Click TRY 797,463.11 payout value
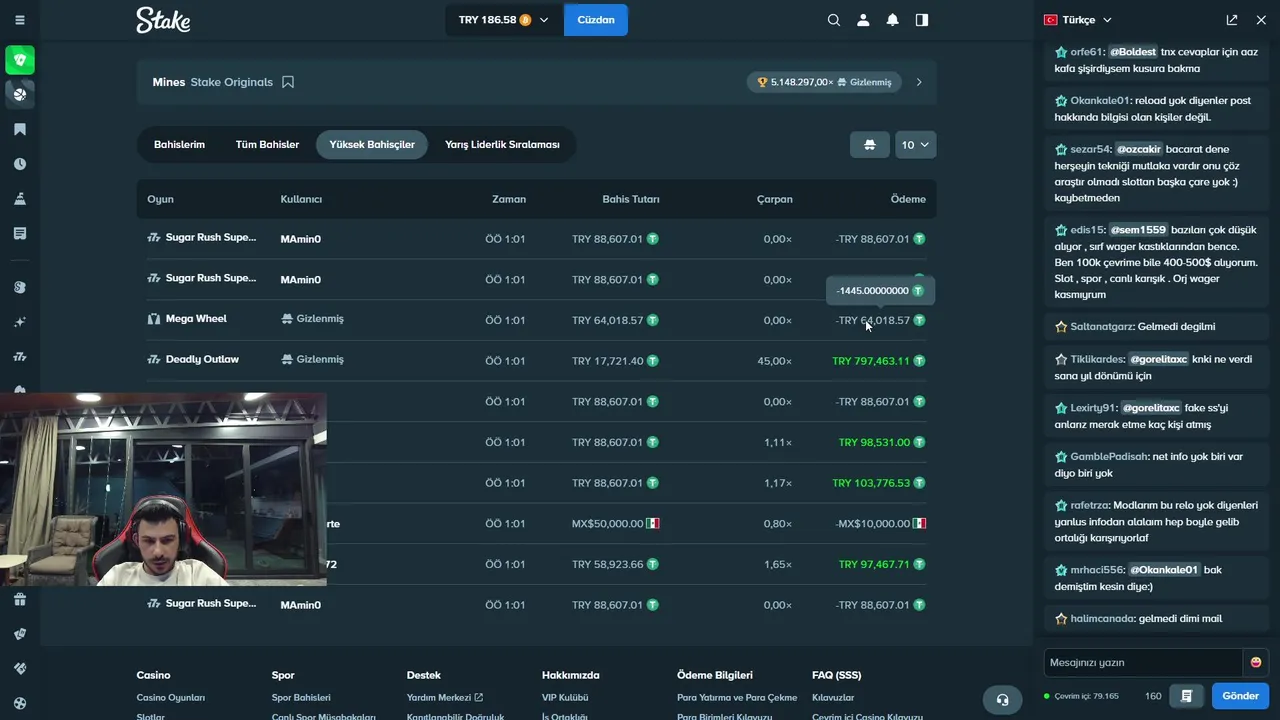 pyautogui.click(x=871, y=361)
